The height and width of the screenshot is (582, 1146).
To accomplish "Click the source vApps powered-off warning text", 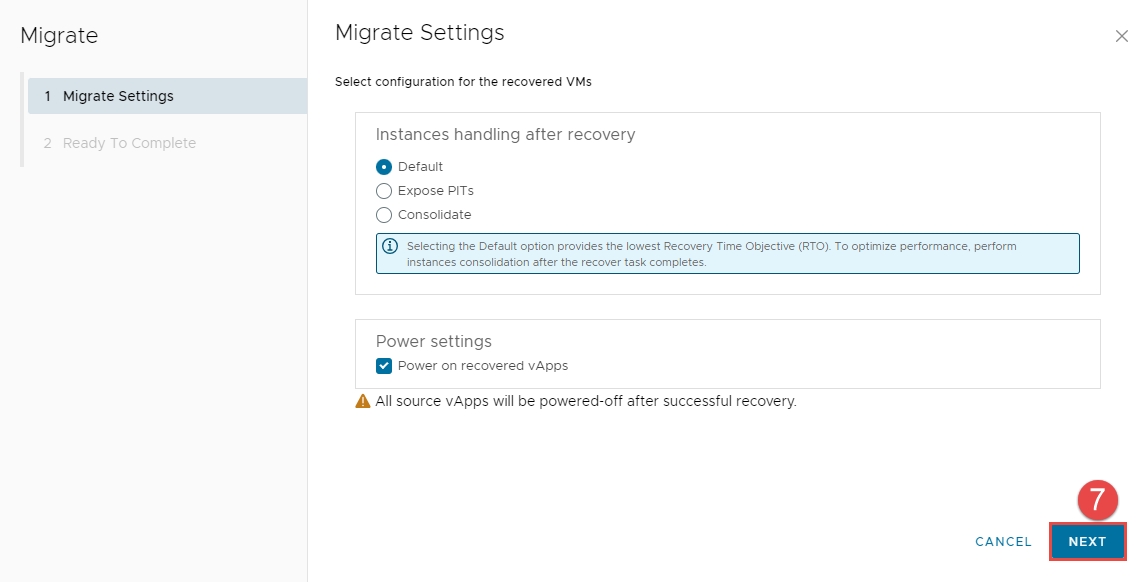I will point(585,401).
